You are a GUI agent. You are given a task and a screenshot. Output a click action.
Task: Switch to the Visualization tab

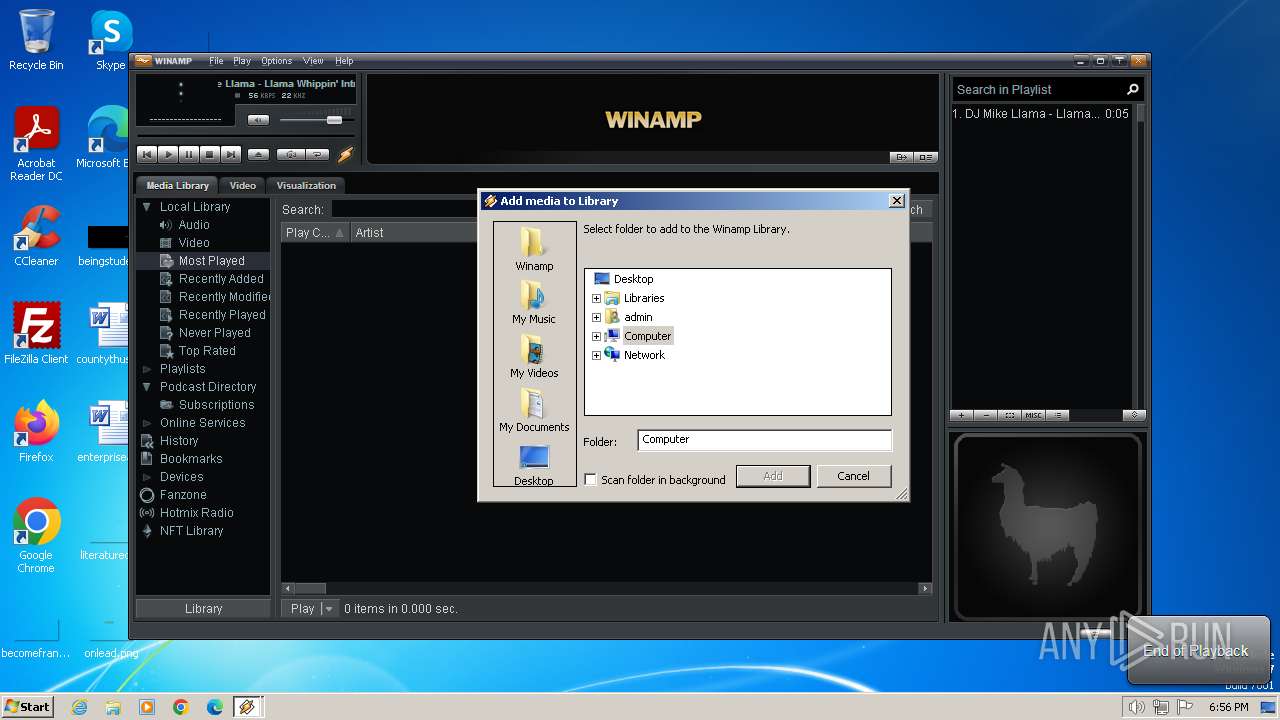click(x=306, y=185)
